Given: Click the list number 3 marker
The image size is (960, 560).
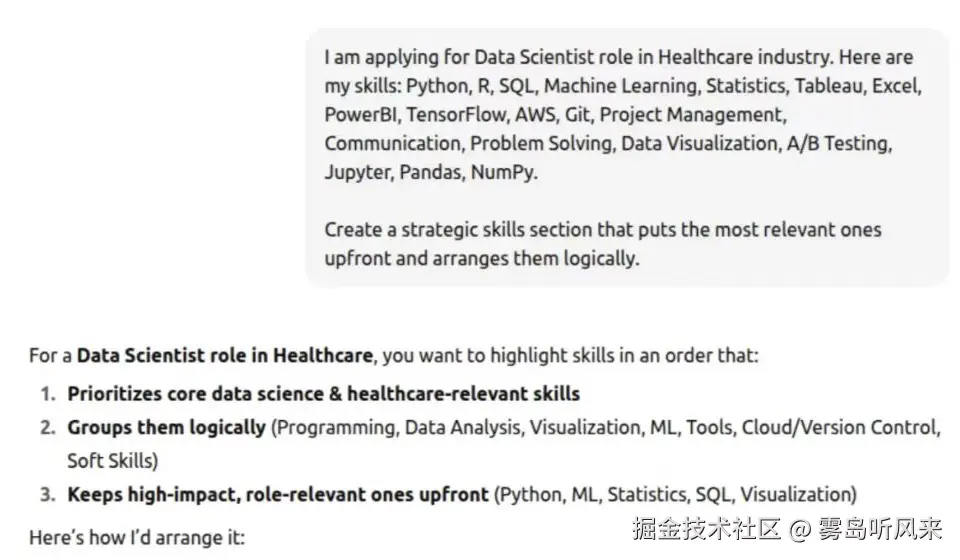Looking at the screenshot, I should coord(47,494).
